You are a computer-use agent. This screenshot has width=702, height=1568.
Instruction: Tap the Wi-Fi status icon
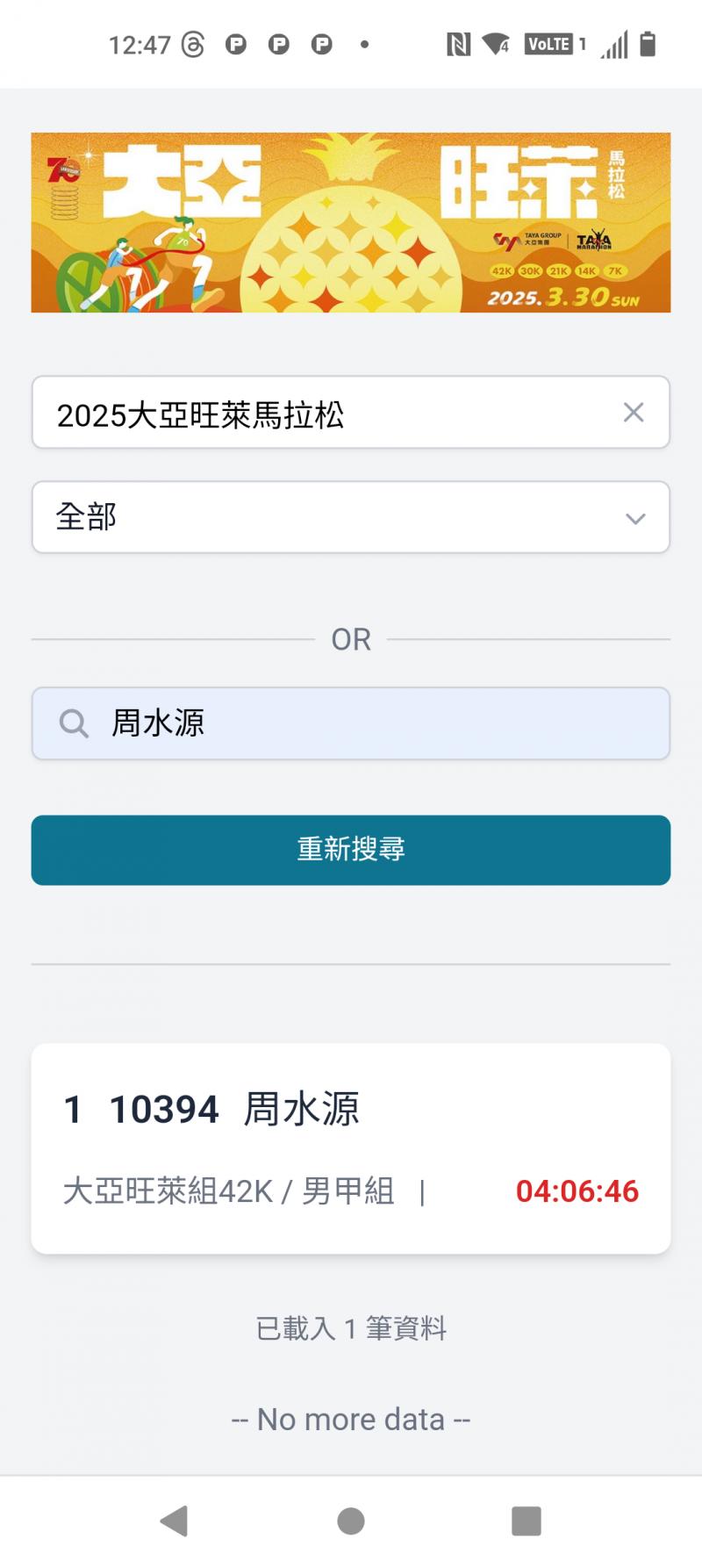(x=496, y=44)
